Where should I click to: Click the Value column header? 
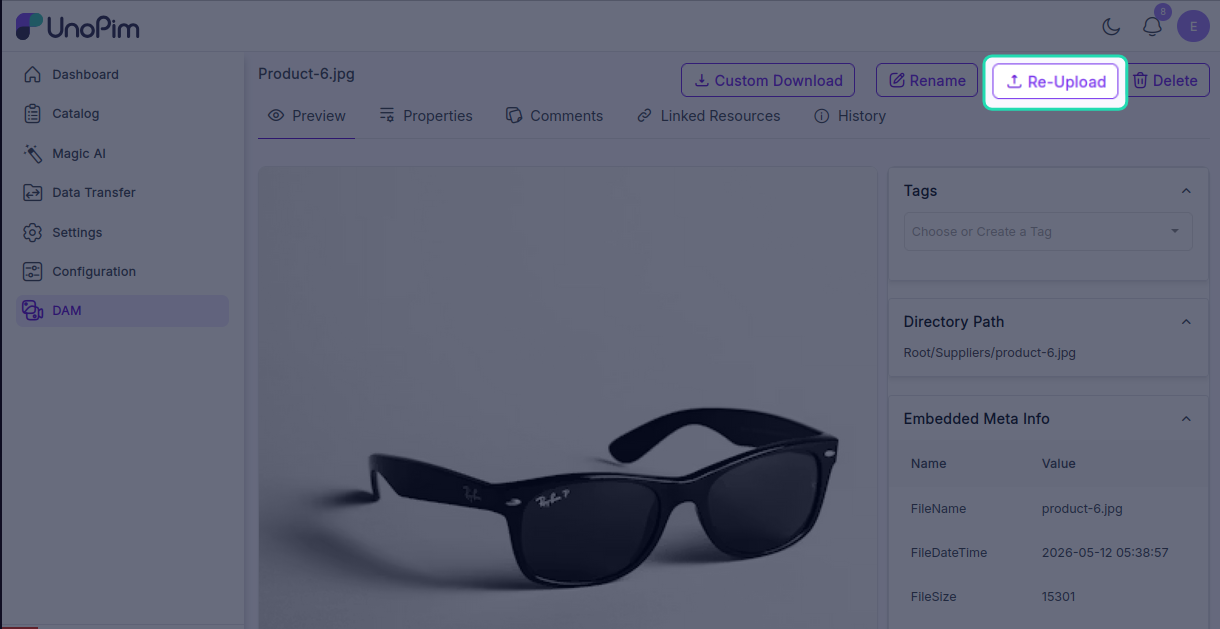pyautogui.click(x=1058, y=464)
